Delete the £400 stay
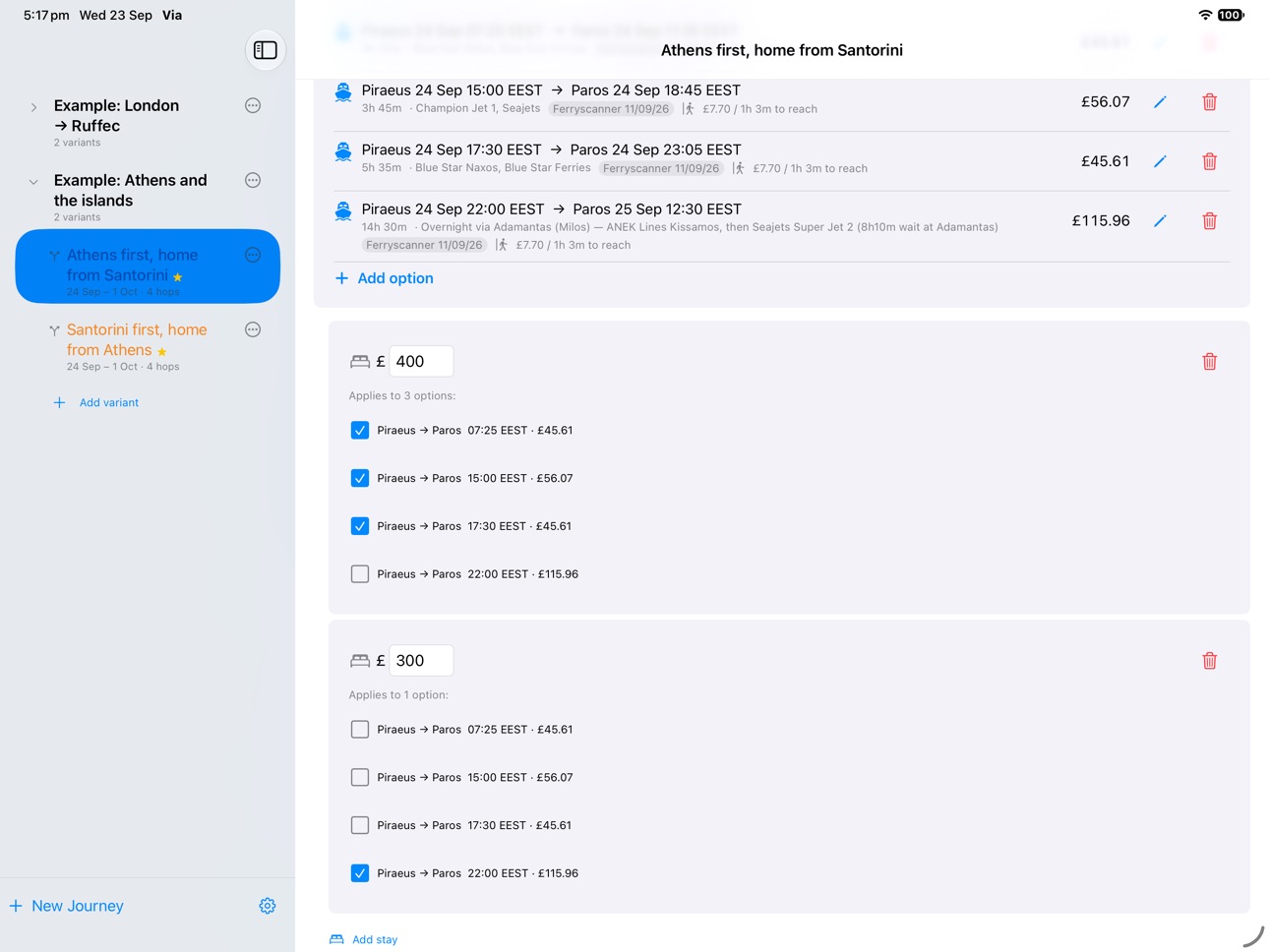 point(1210,362)
